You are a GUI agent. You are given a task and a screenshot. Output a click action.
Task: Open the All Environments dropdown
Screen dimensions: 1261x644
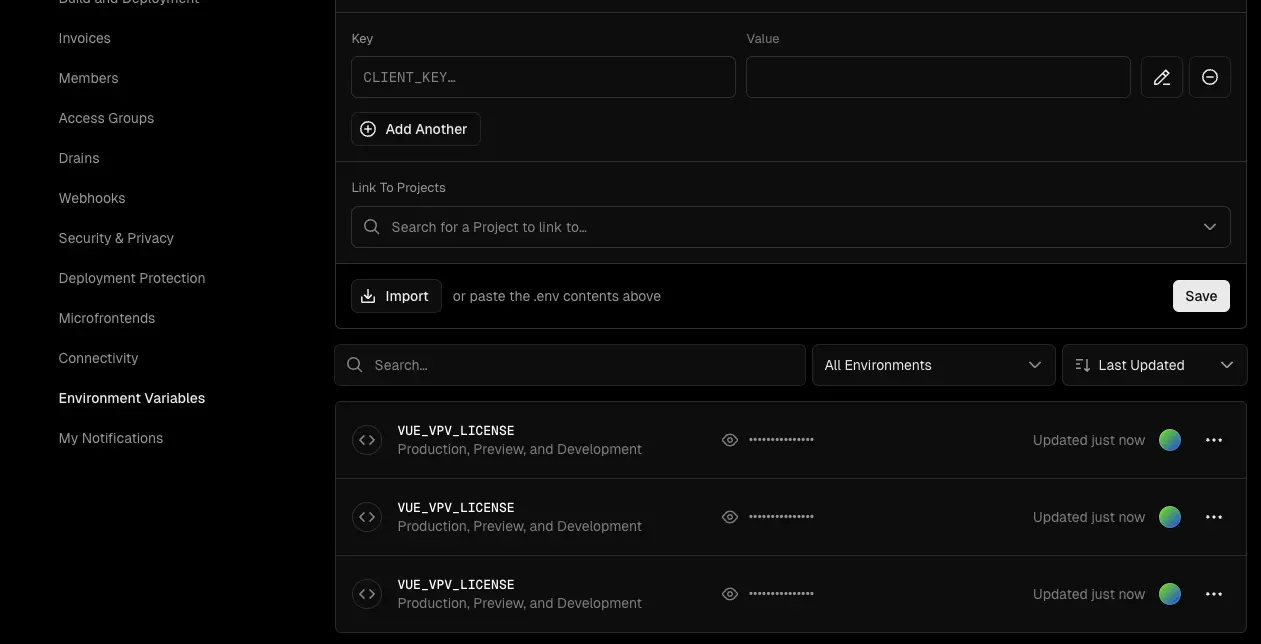tap(933, 365)
